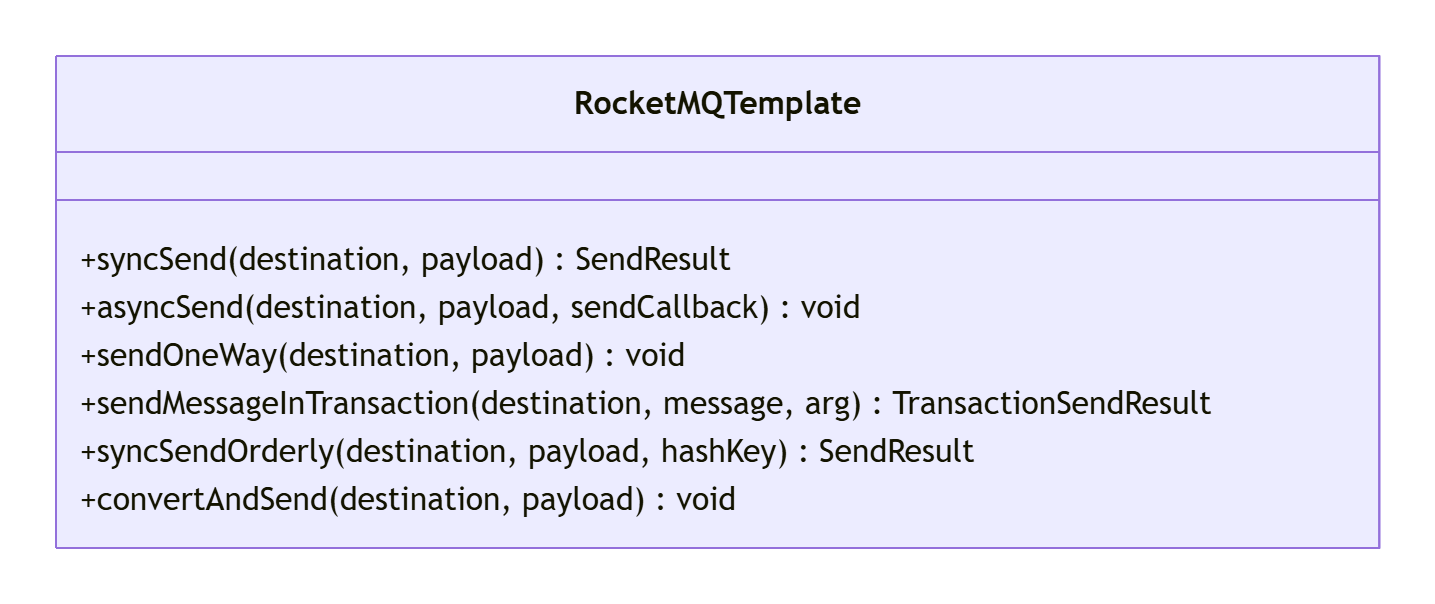Click the message parameter in sendMessageInTransaction

pyautogui.click(x=726, y=404)
